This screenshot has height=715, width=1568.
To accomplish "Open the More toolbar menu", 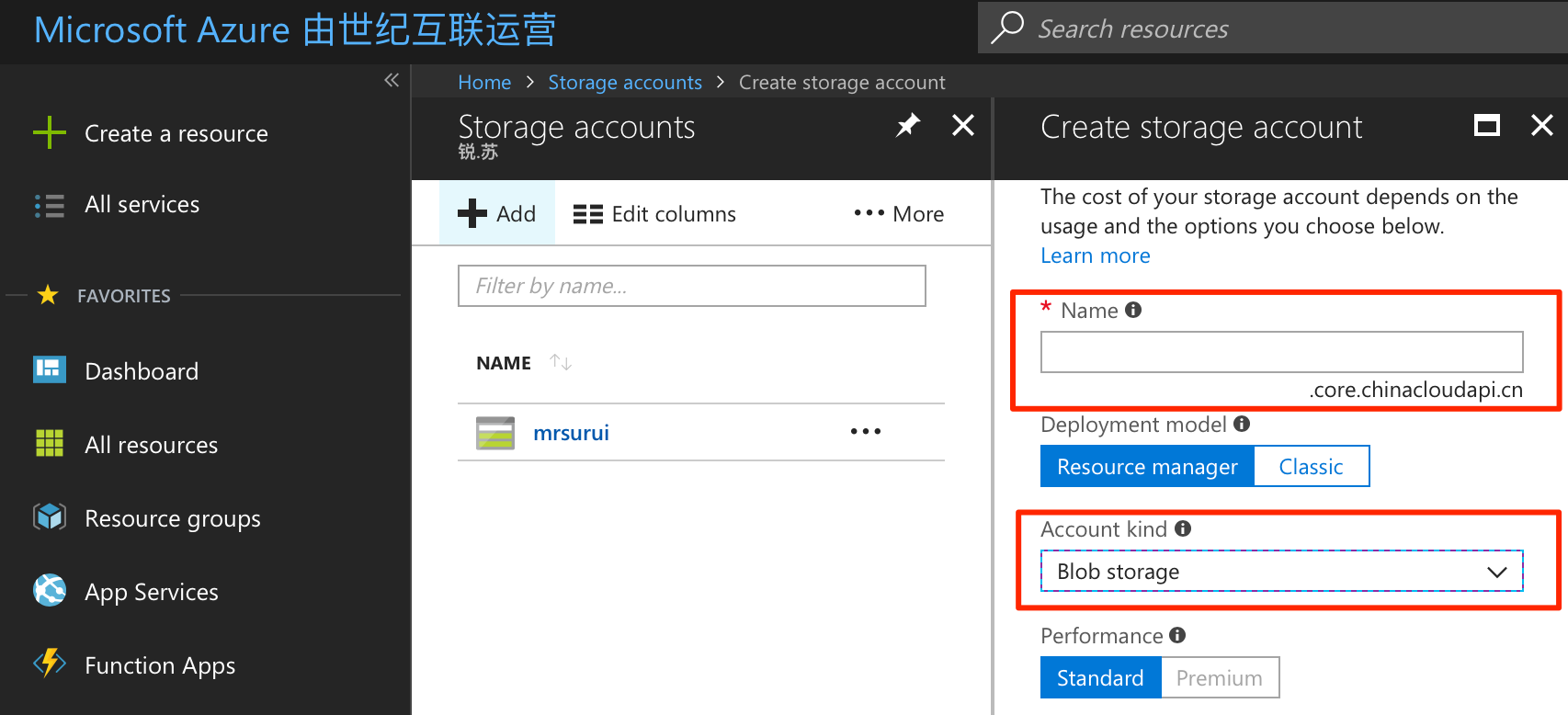I will (x=899, y=214).
